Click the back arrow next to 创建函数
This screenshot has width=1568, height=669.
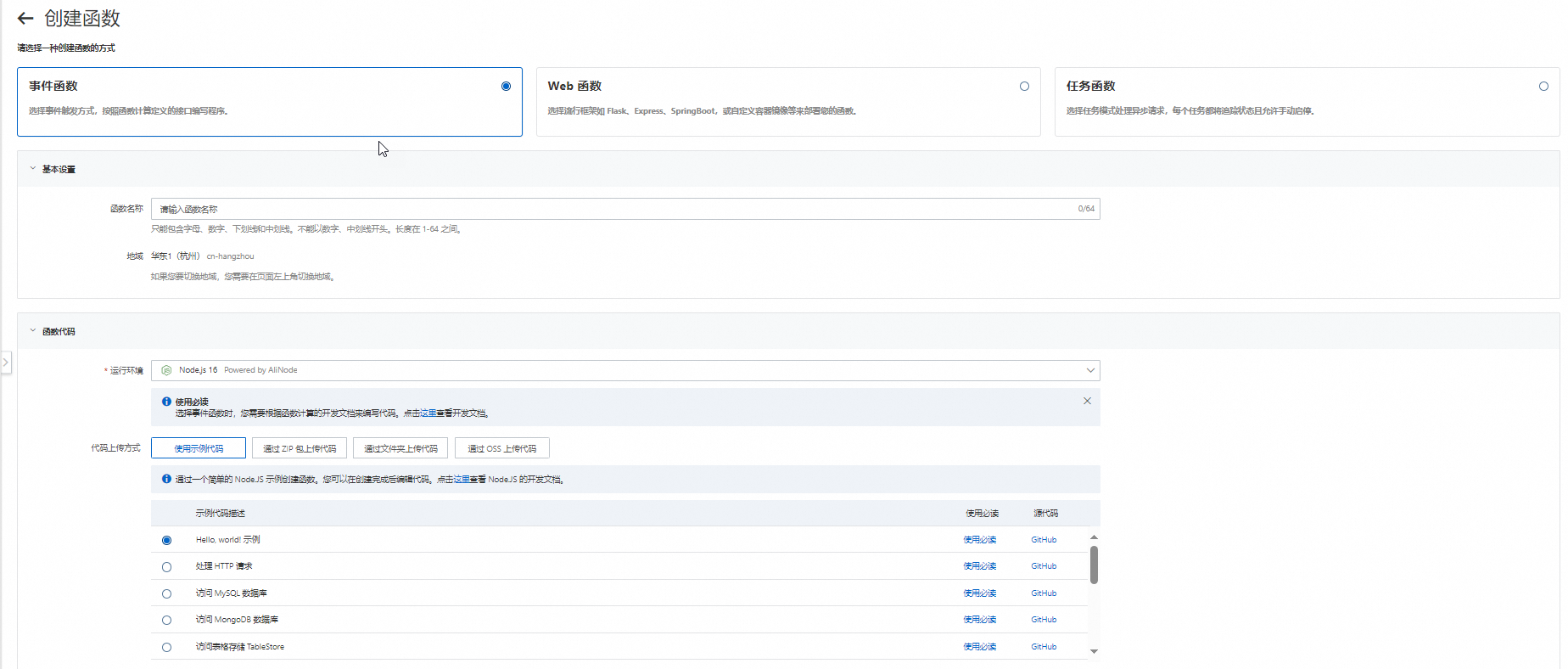tap(25, 19)
